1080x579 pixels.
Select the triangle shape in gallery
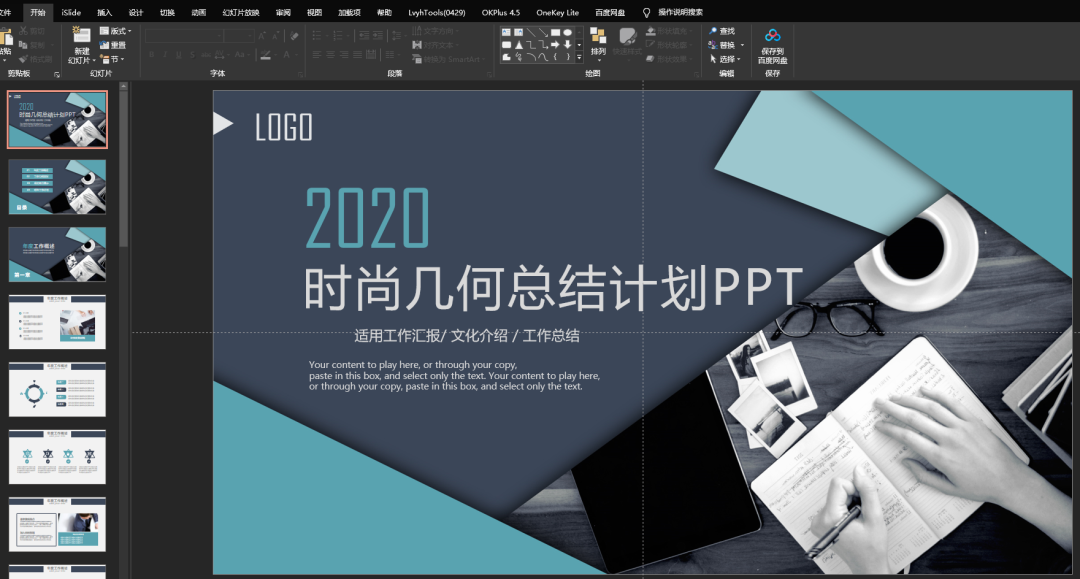click(519, 45)
